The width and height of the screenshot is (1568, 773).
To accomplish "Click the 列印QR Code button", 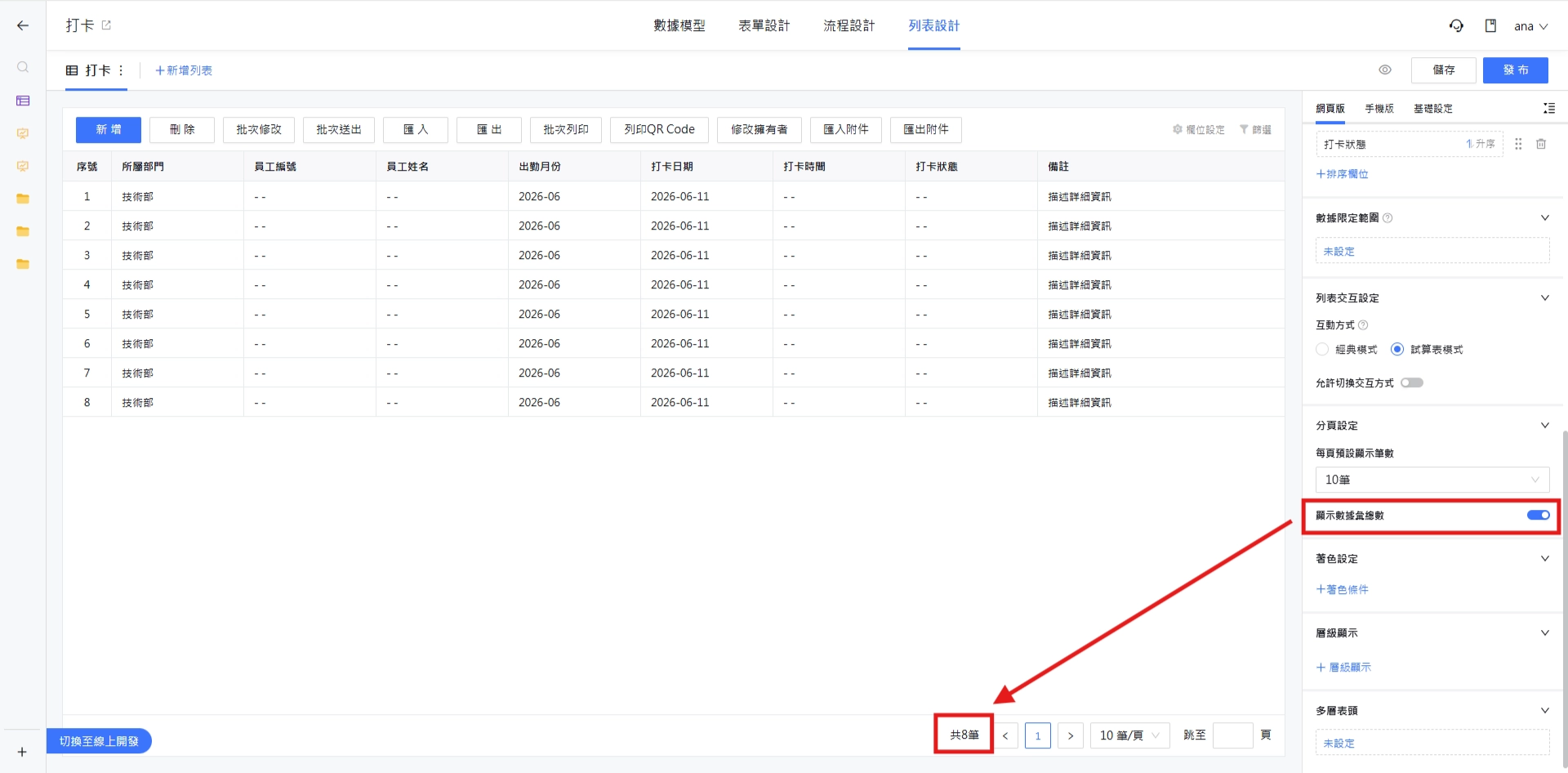I will click(x=659, y=130).
